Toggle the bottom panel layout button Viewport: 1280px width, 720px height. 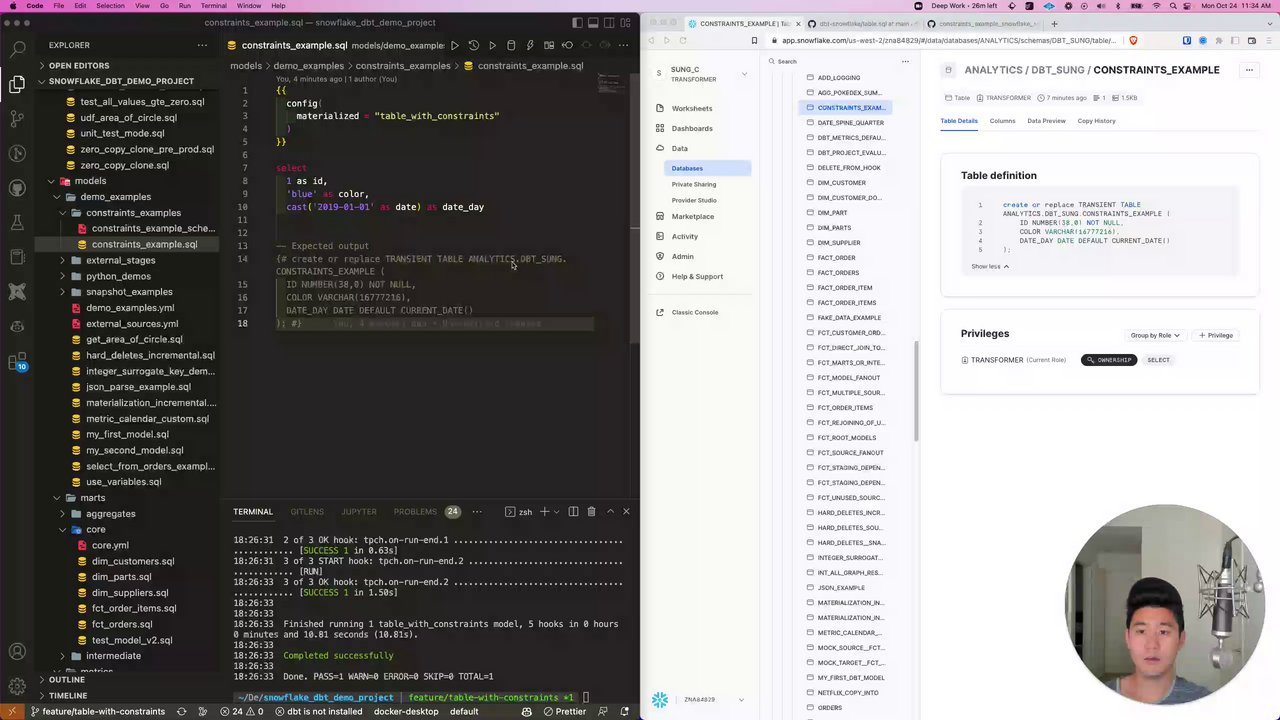(593, 23)
